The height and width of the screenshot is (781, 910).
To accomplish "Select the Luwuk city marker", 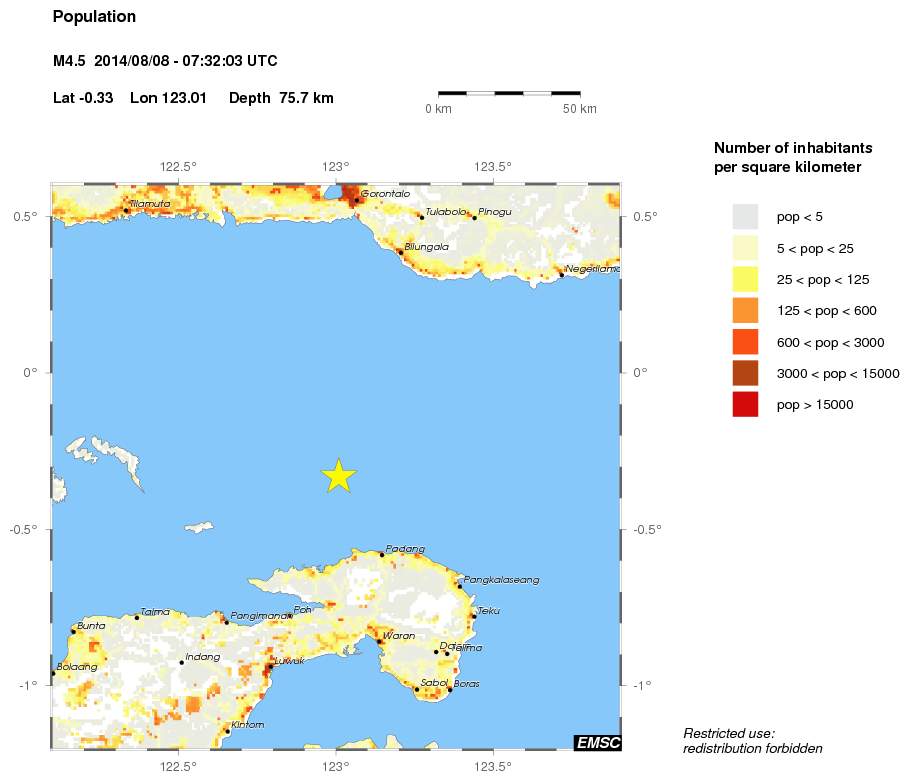I will [x=269, y=667].
